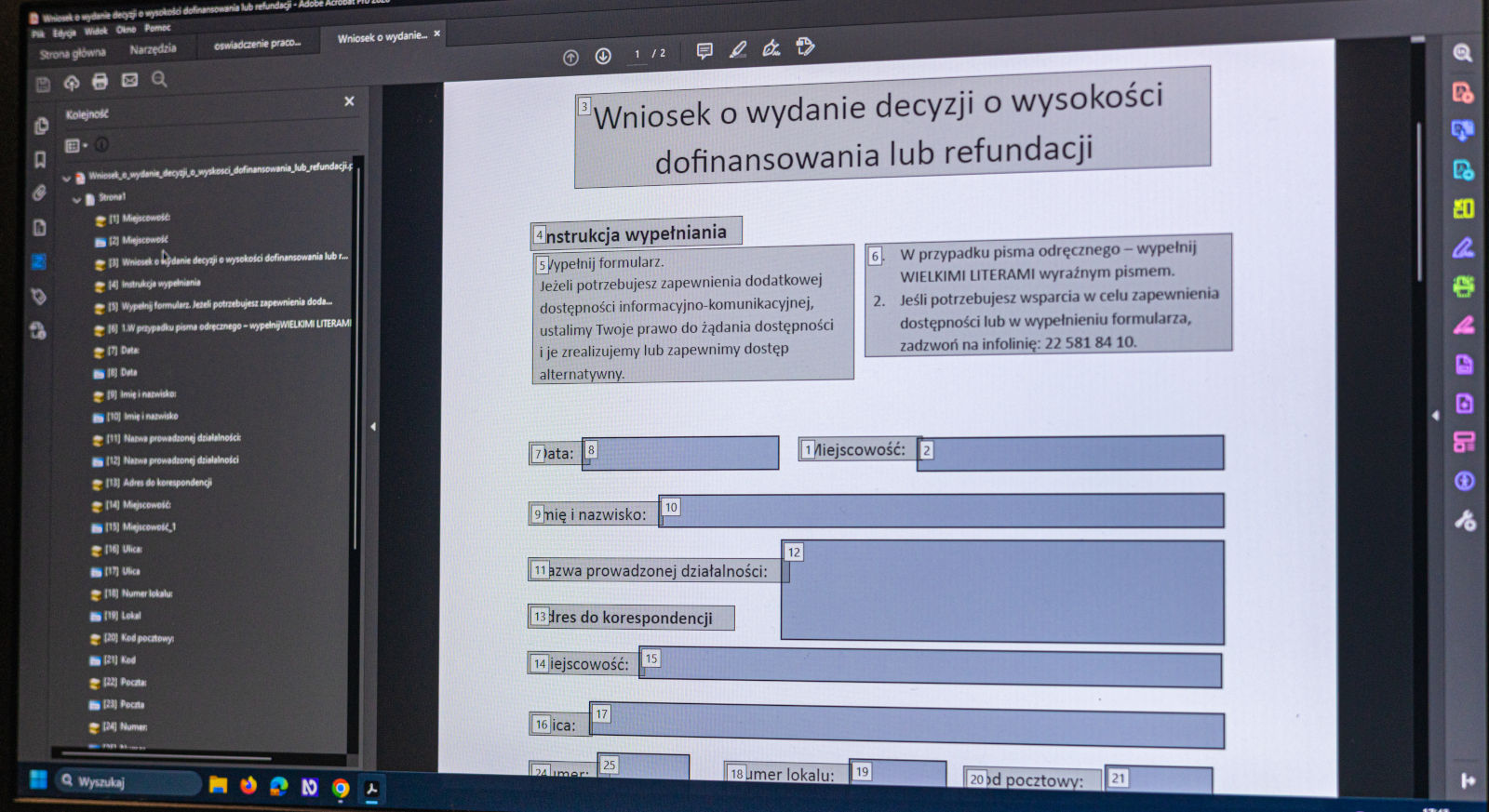The height and width of the screenshot is (812, 1489).
Task: Open Page Thumbnails panel in left sidebar
Action: point(41,126)
